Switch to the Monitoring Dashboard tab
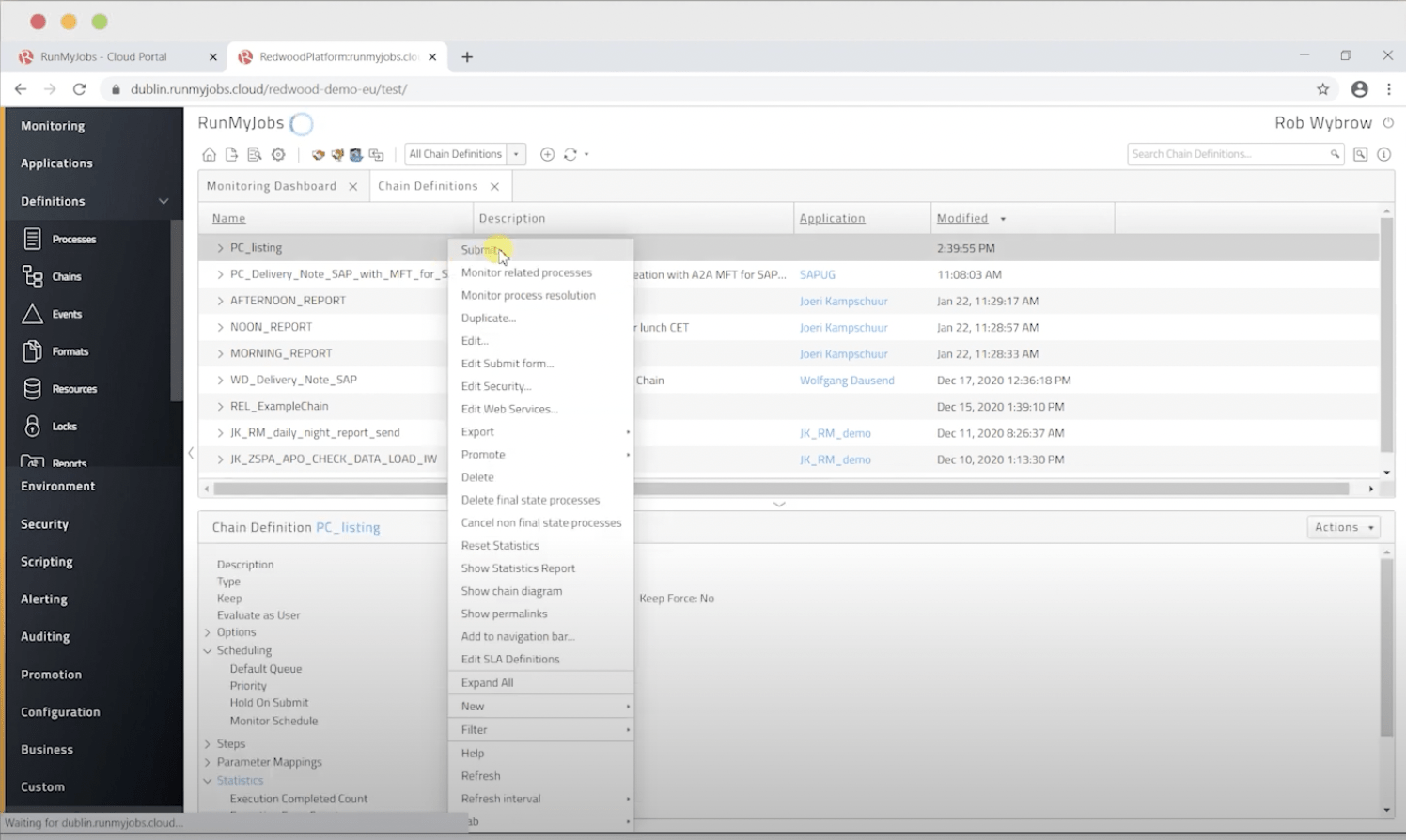Screen dimensions: 1406x840 coord(272,185)
